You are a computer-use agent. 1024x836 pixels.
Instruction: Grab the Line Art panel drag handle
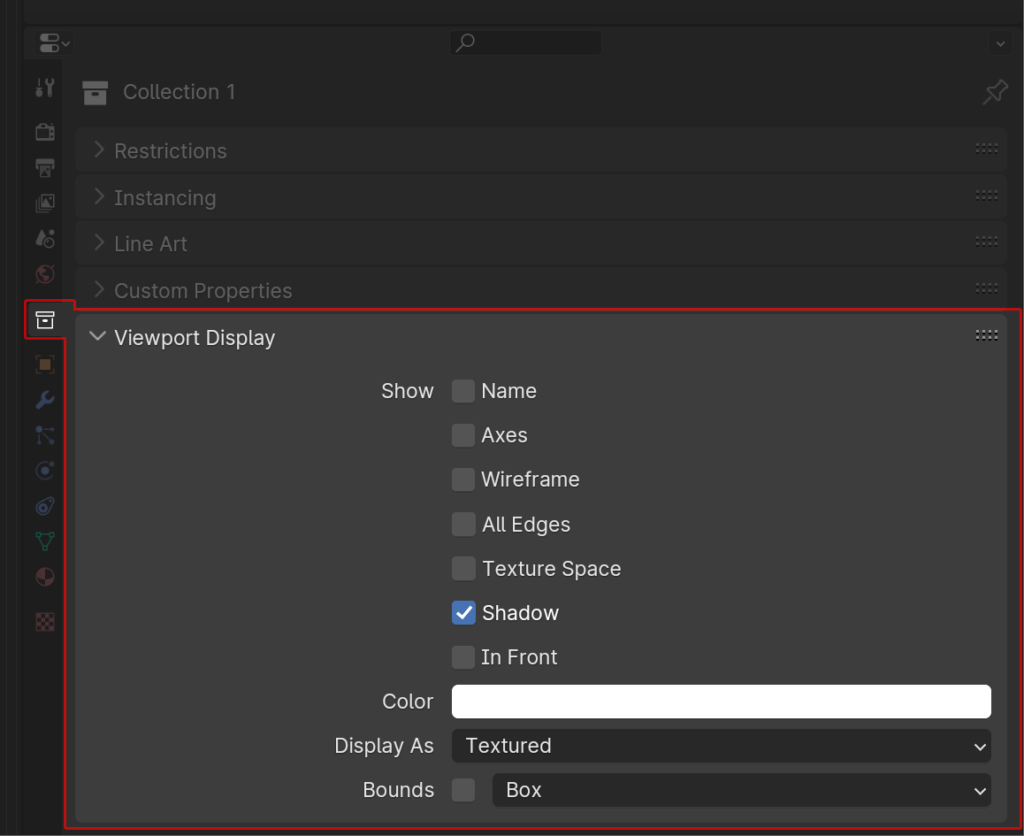tap(986, 242)
